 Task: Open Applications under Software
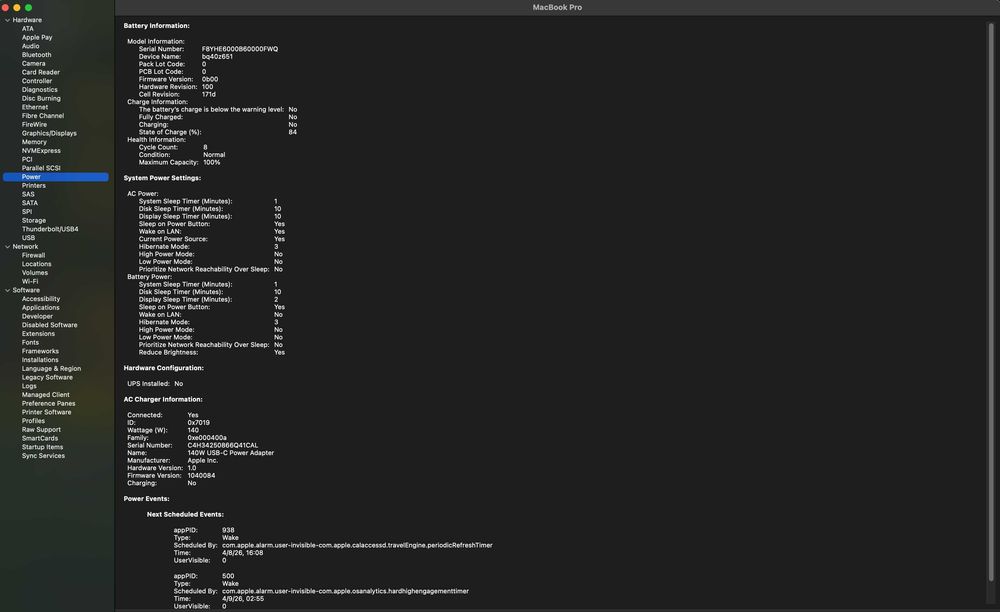[x=40, y=307]
